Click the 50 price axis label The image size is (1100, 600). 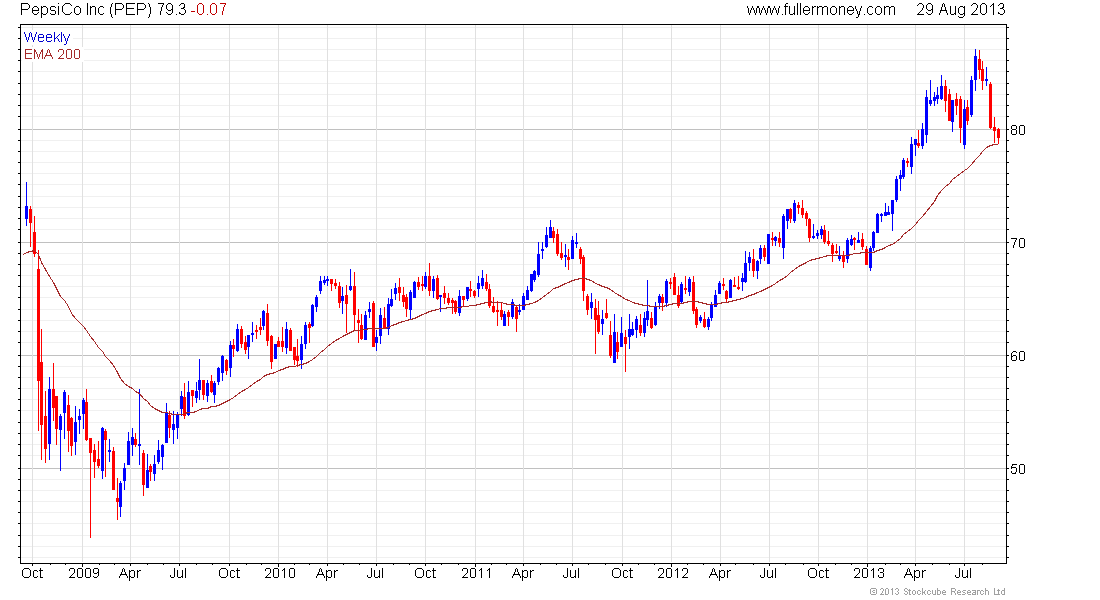[1018, 469]
